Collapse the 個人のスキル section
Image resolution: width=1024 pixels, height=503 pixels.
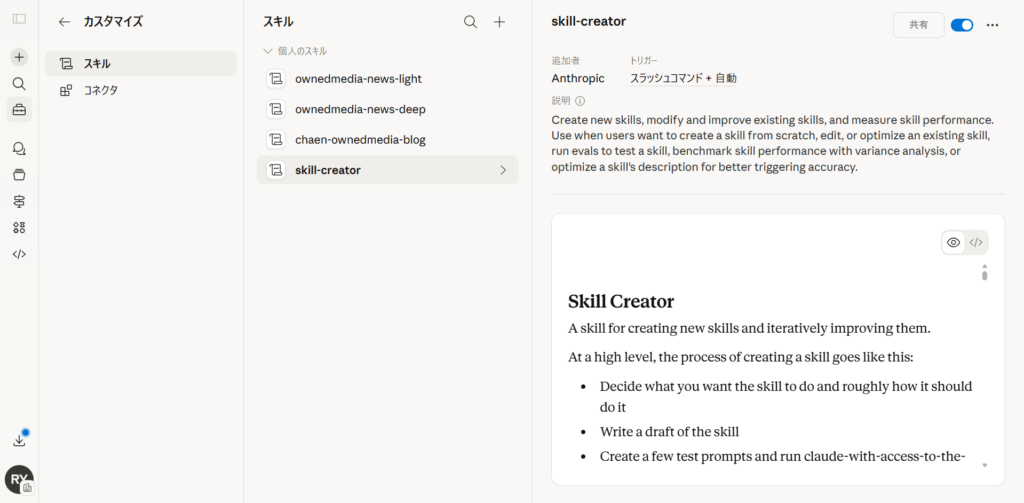click(268, 50)
